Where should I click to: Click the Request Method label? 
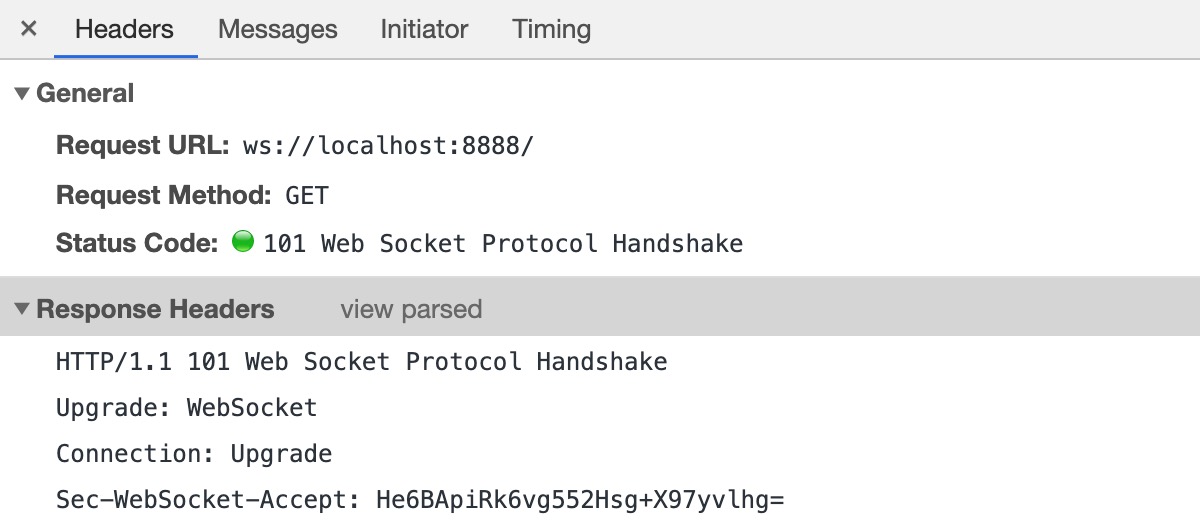click(x=163, y=195)
